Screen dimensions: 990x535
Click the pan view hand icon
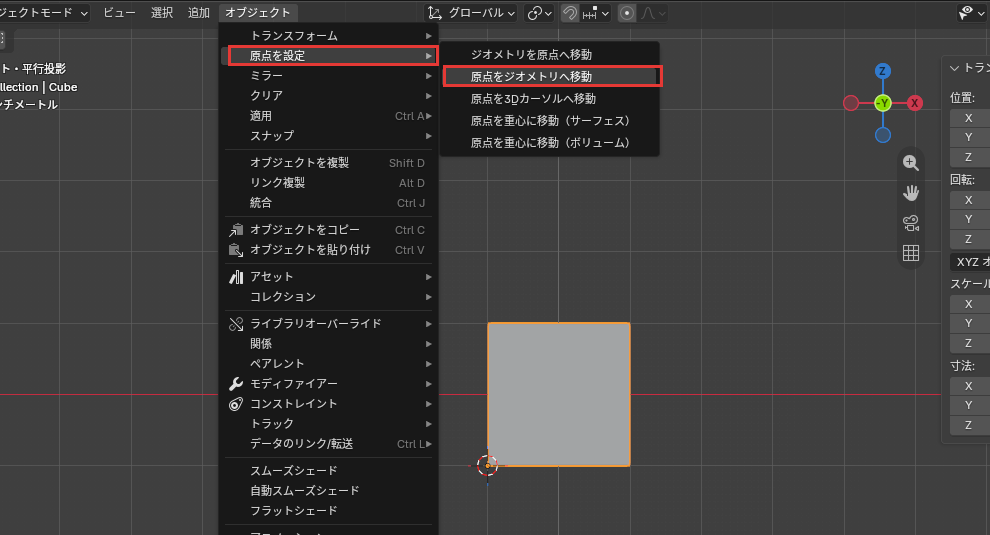910,193
